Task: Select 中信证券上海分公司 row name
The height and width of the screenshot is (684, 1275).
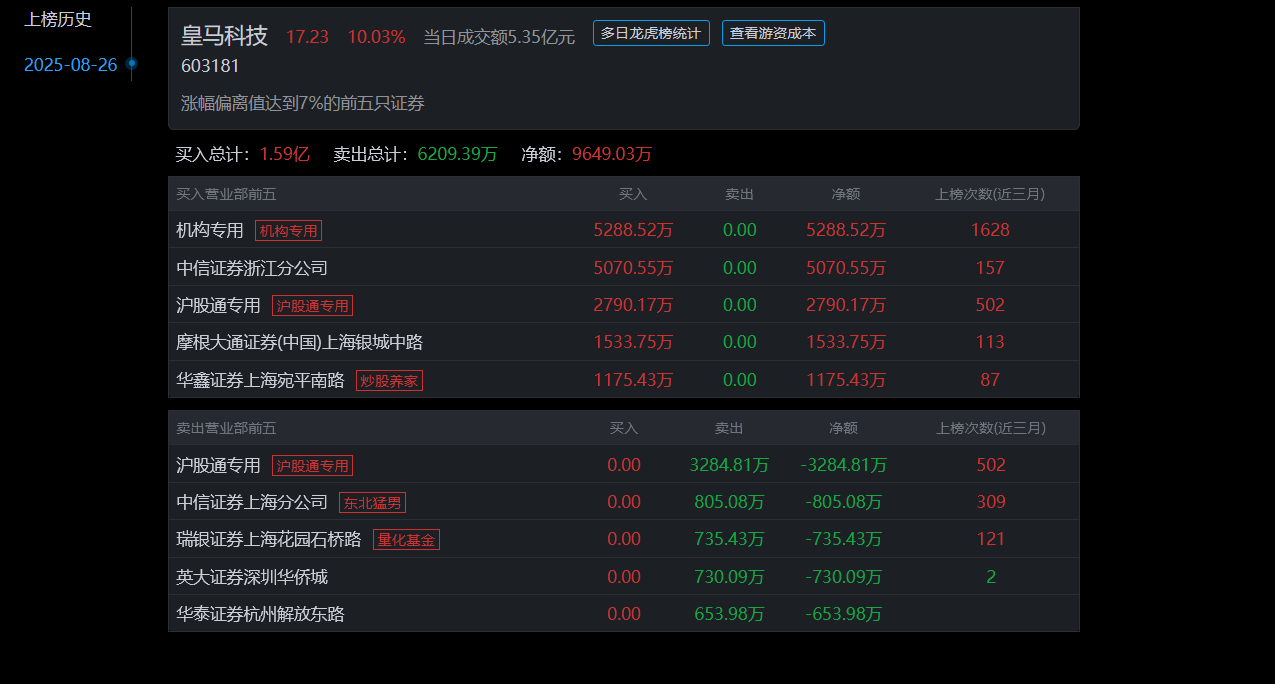Action: click(252, 502)
